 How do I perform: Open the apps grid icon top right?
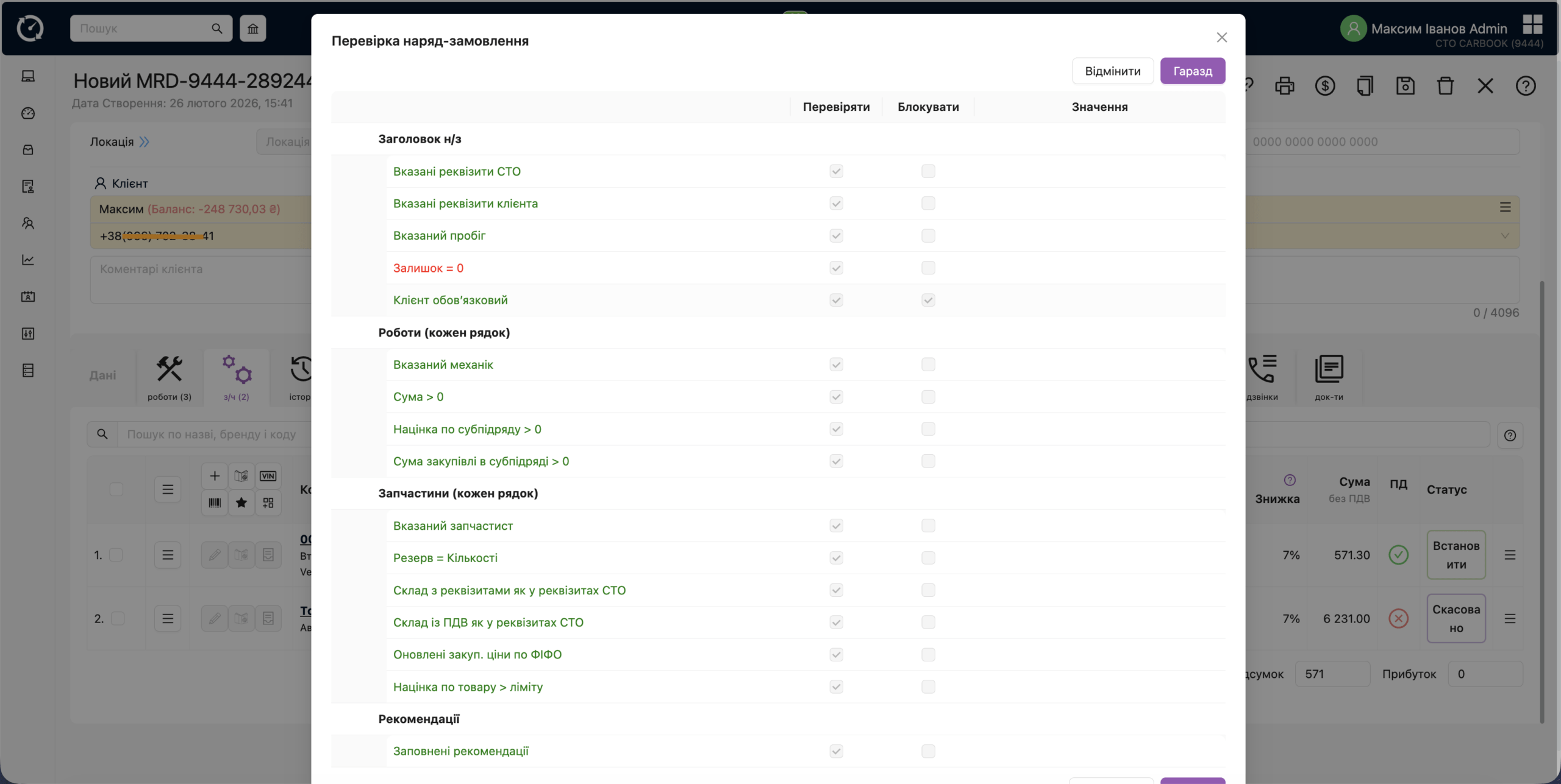pyautogui.click(x=1532, y=25)
